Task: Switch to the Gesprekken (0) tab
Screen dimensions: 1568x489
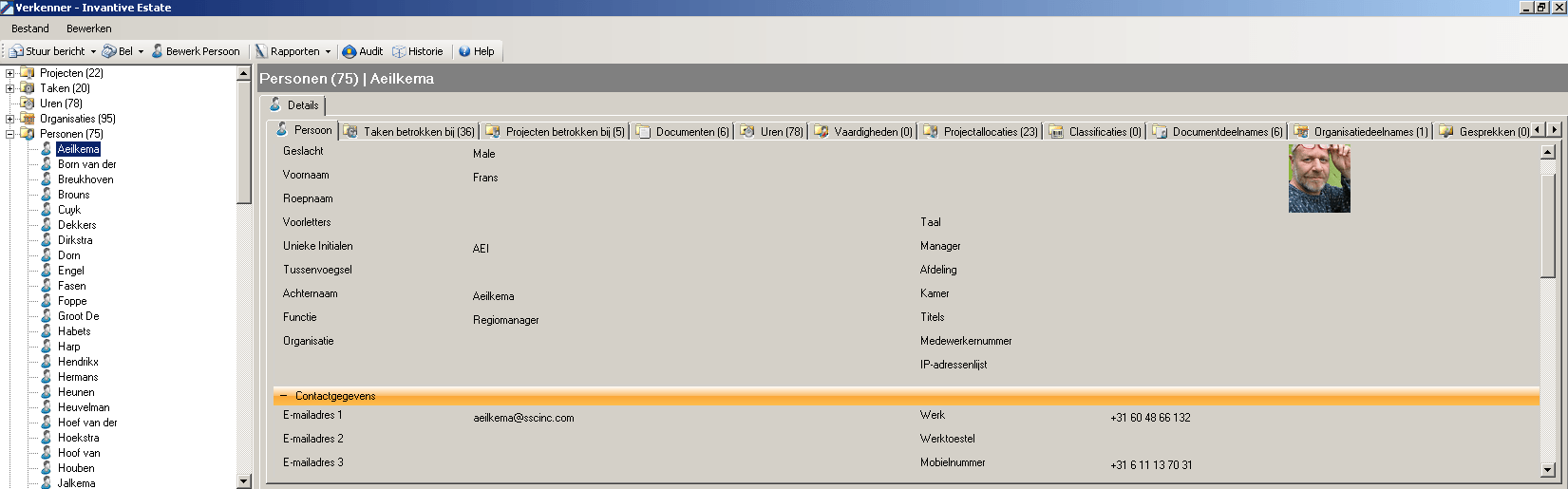Action: tap(1483, 132)
